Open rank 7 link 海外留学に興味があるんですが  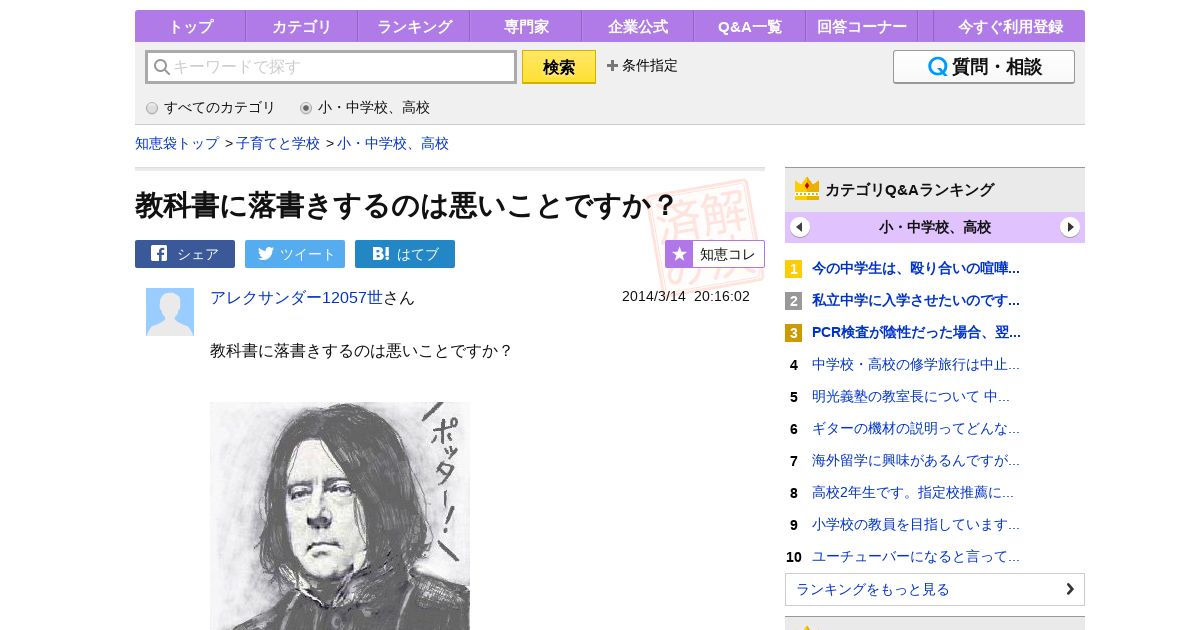(x=916, y=460)
